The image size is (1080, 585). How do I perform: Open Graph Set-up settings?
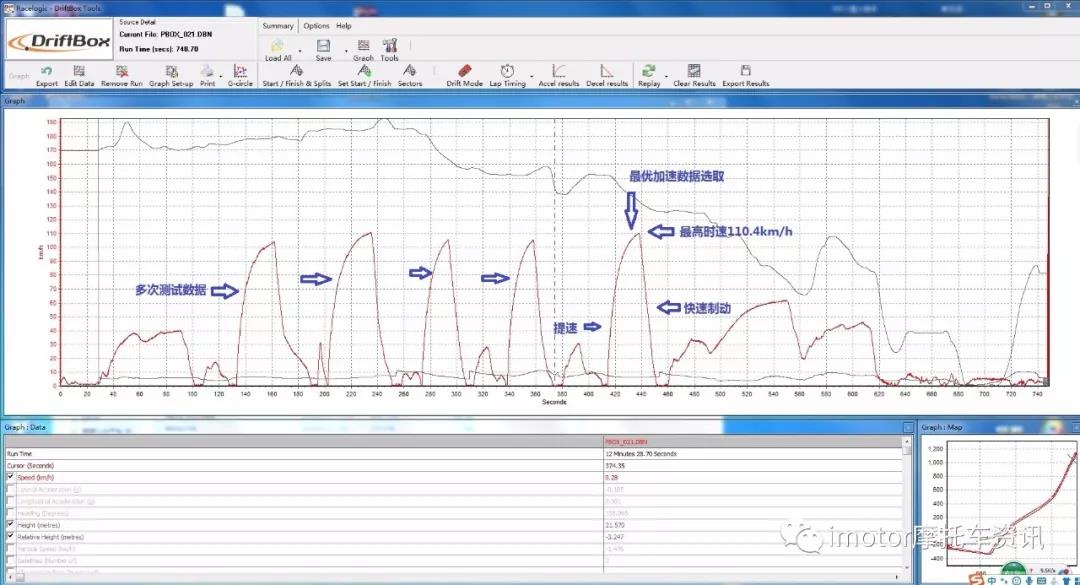point(171,71)
